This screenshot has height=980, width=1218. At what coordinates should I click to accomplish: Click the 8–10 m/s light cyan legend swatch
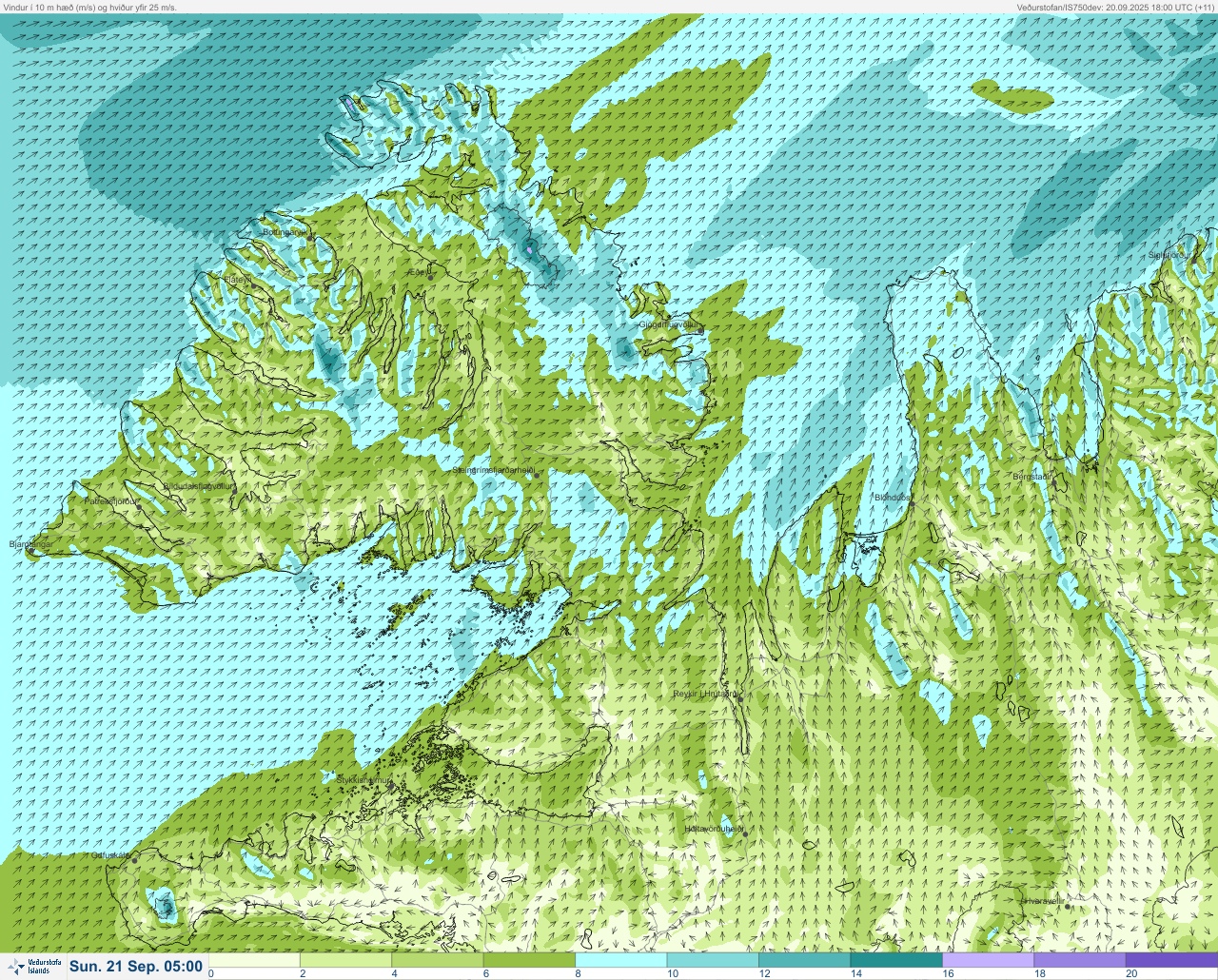pyautogui.click(x=621, y=960)
